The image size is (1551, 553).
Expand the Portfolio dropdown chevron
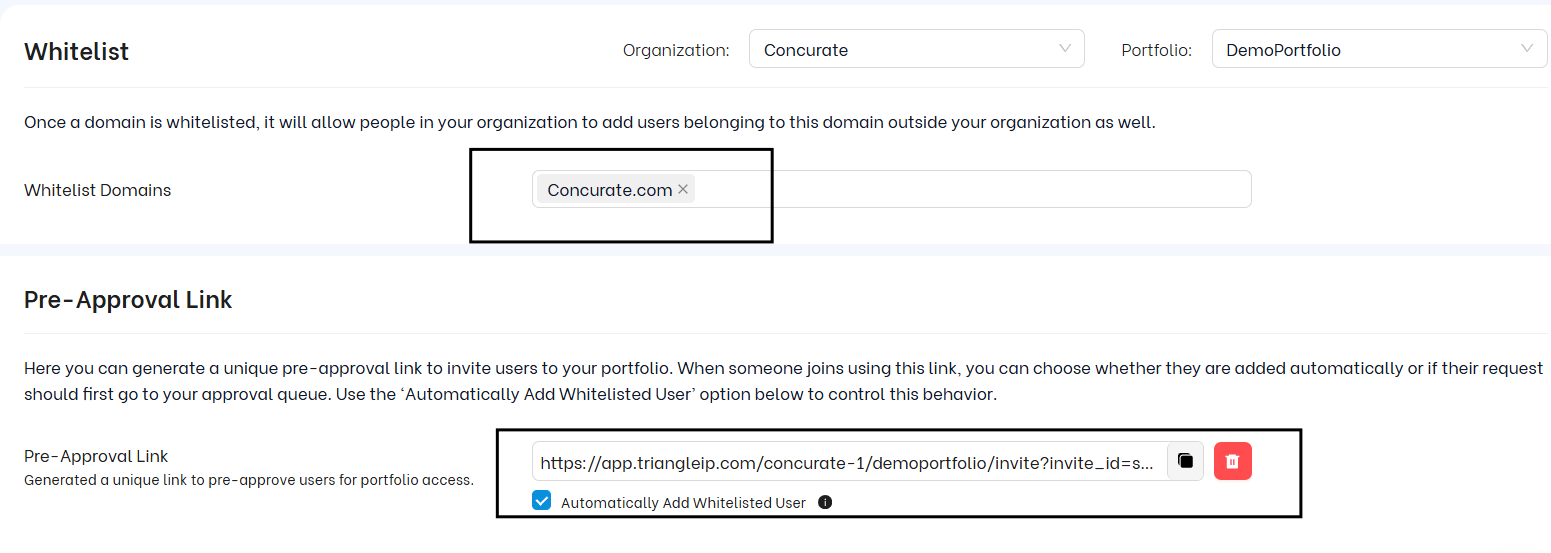1526,49
